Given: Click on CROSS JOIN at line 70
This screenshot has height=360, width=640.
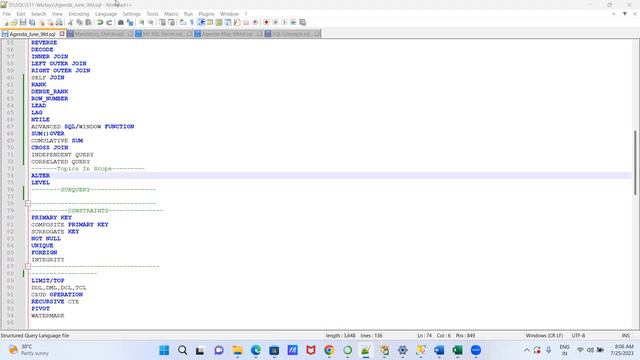Looking at the screenshot, I should pyautogui.click(x=50, y=147).
